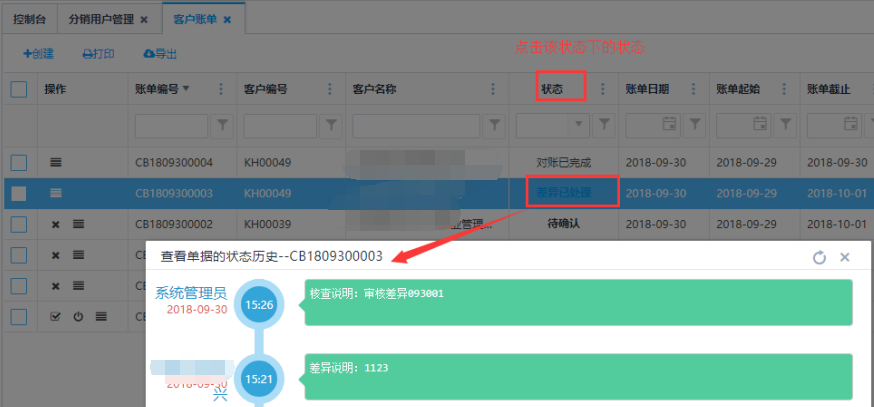This screenshot has height=407, width=874.
Task: Open menu icon for bill CB1809300004
Action: click(56, 162)
